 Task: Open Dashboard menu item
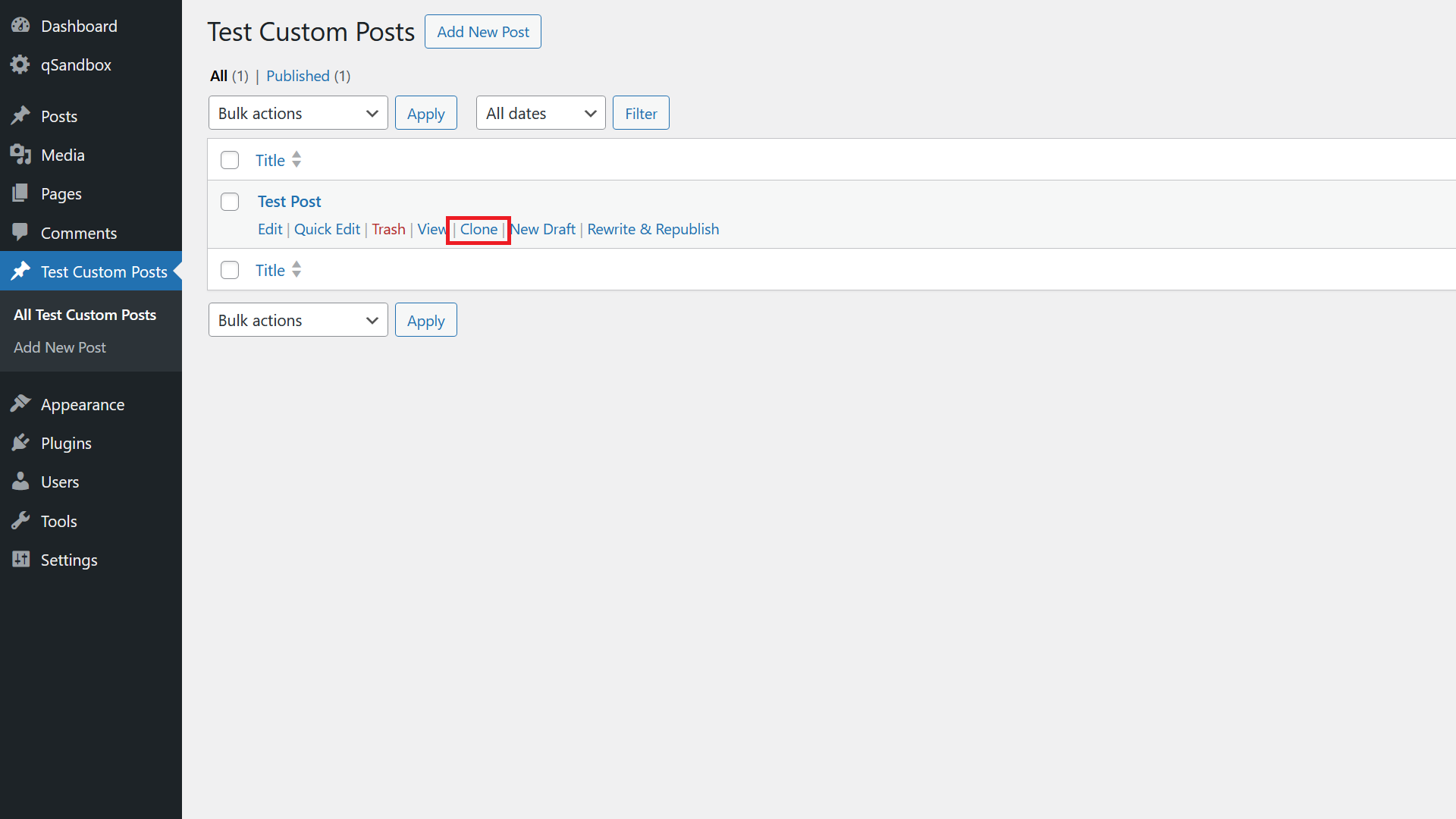91,26
